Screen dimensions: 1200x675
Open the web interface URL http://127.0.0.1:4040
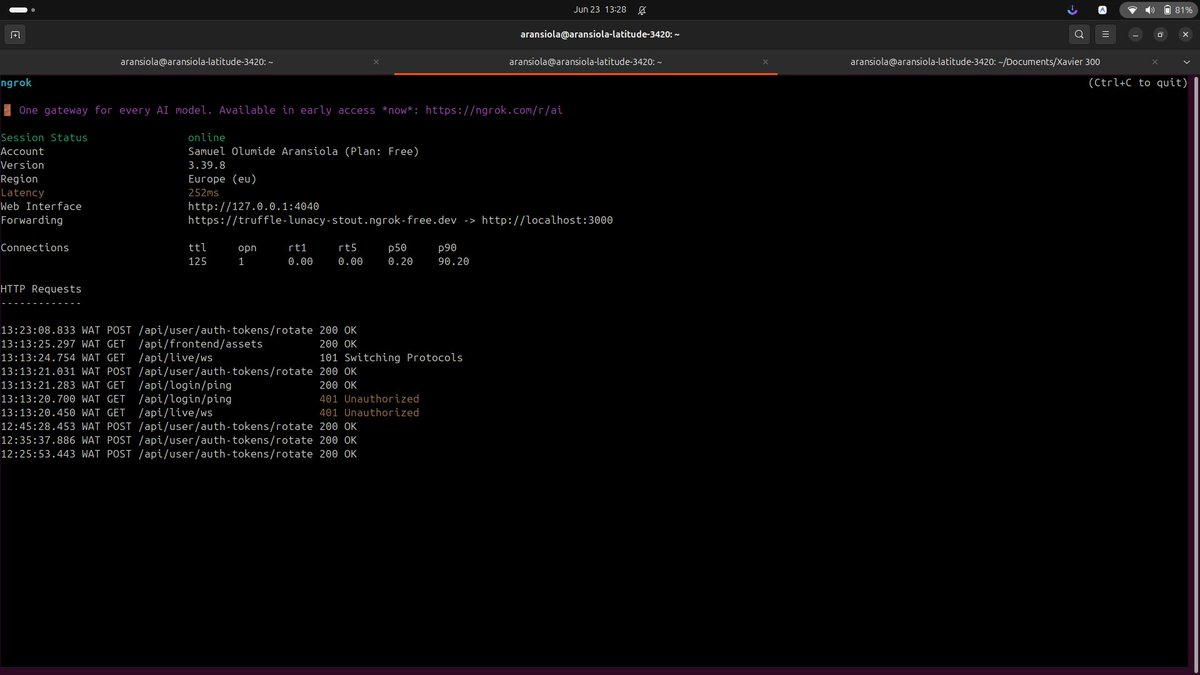pyautogui.click(x=254, y=206)
